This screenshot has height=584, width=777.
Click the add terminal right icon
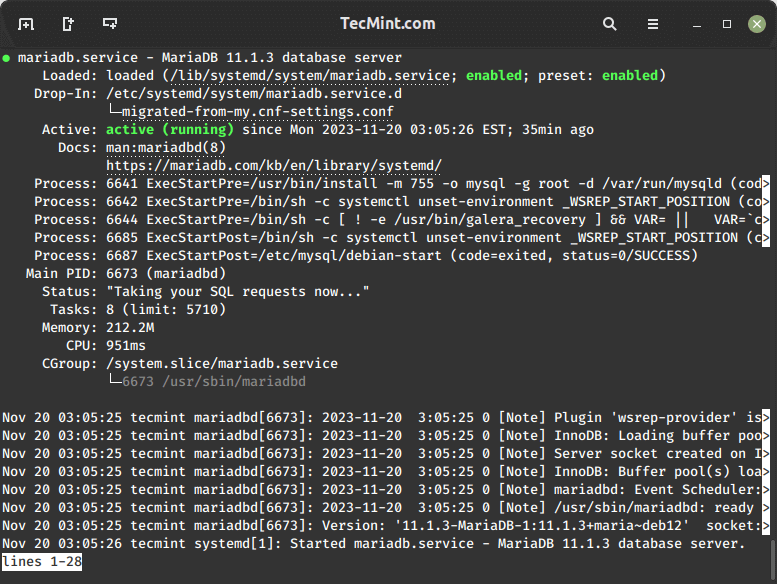(68, 23)
